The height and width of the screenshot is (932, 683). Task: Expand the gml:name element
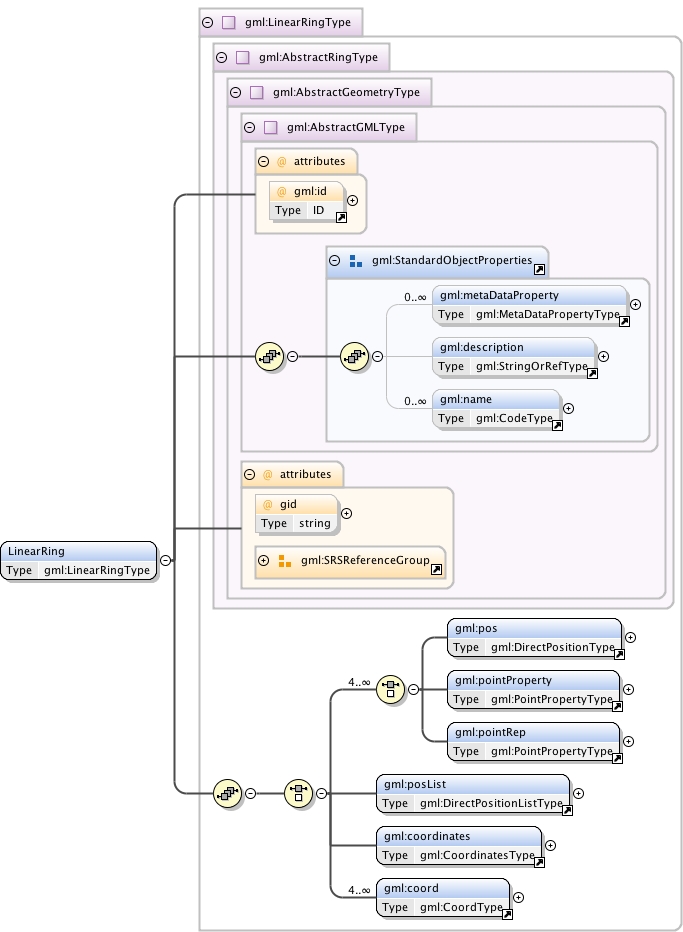click(568, 408)
